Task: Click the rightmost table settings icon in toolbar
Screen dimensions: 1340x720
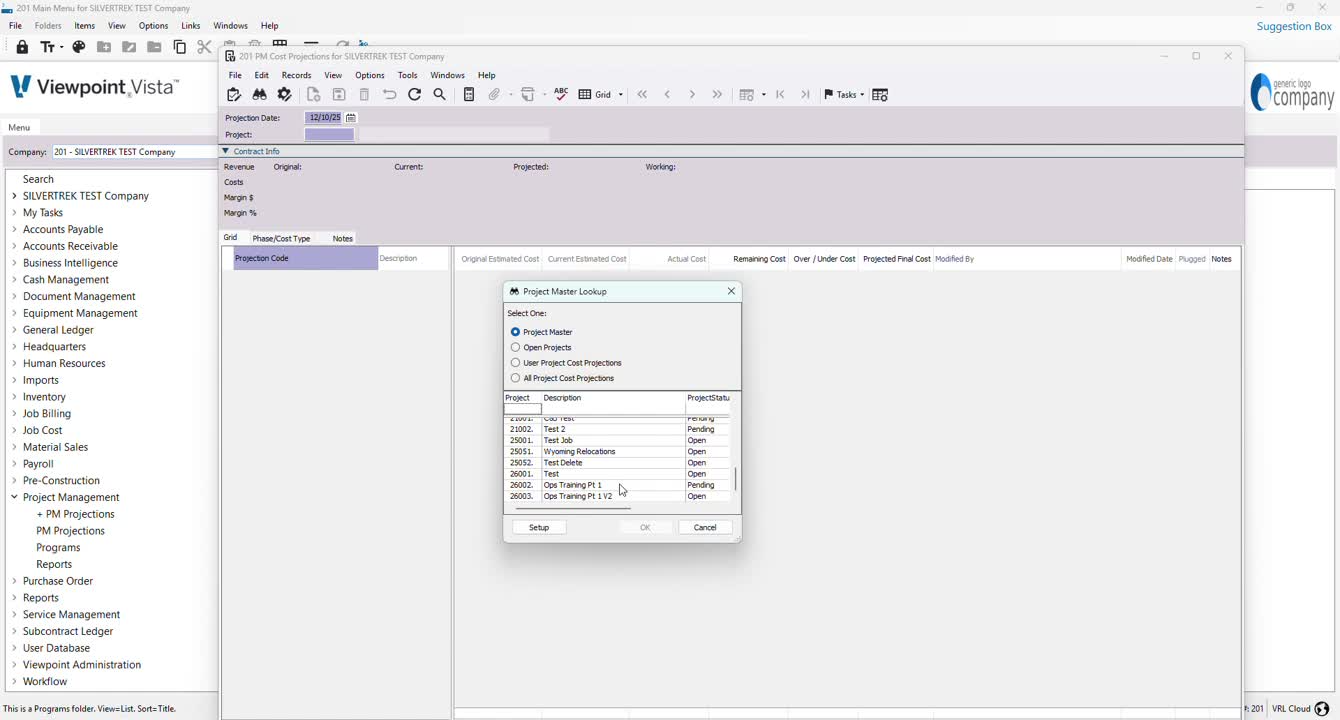Action: 880,95
